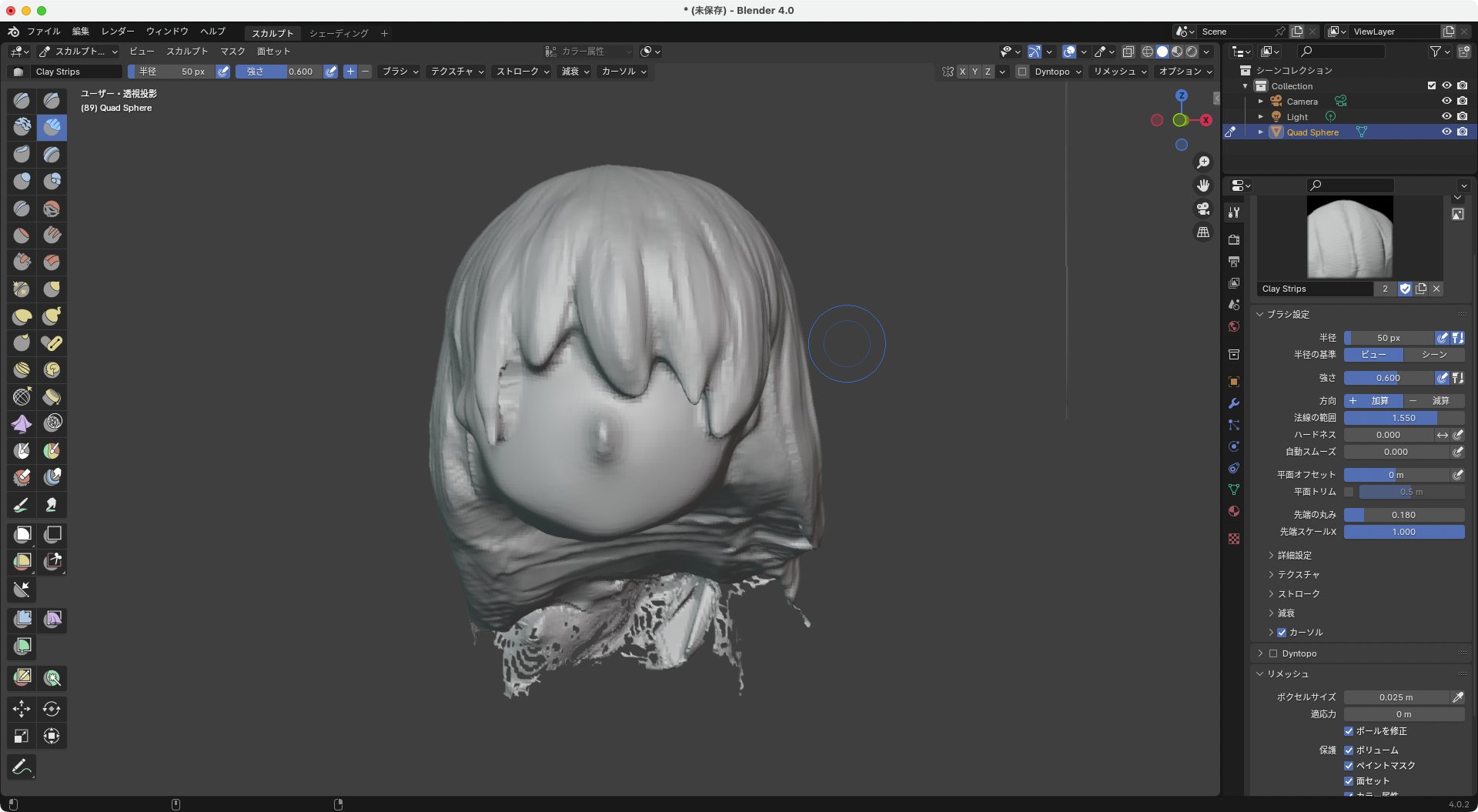The height and width of the screenshot is (812, 1478).
Task: Set radius unit to シーン
Action: point(1434,355)
